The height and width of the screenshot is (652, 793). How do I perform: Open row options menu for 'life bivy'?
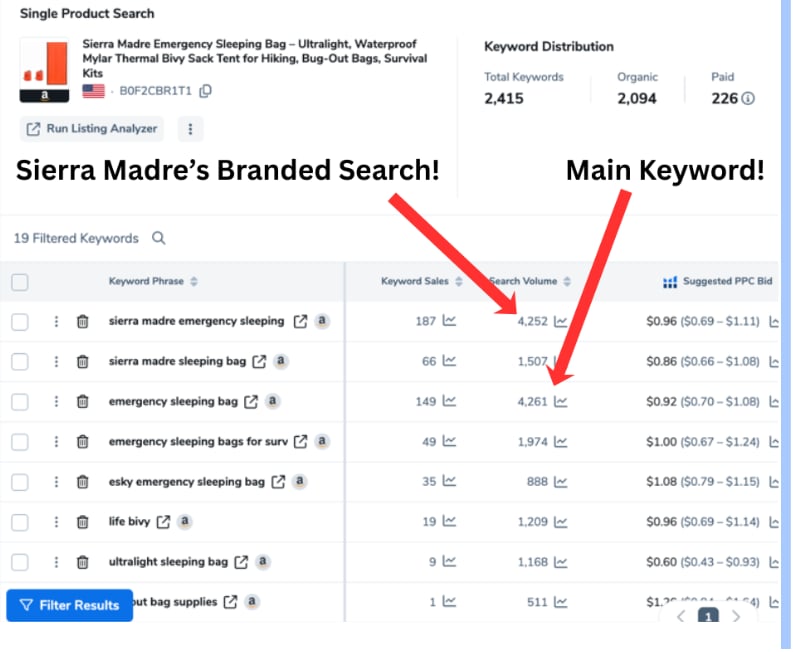56,522
